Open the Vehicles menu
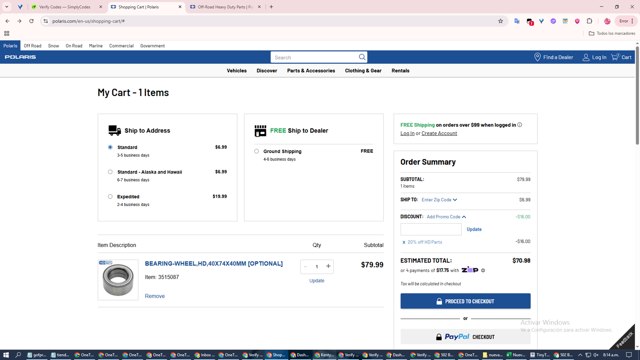 (237, 71)
